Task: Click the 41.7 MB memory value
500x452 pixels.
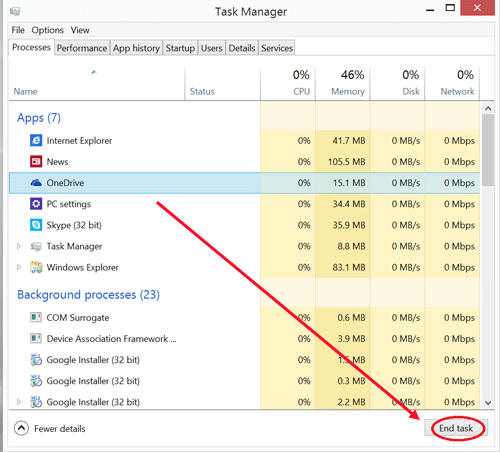Action: point(349,141)
